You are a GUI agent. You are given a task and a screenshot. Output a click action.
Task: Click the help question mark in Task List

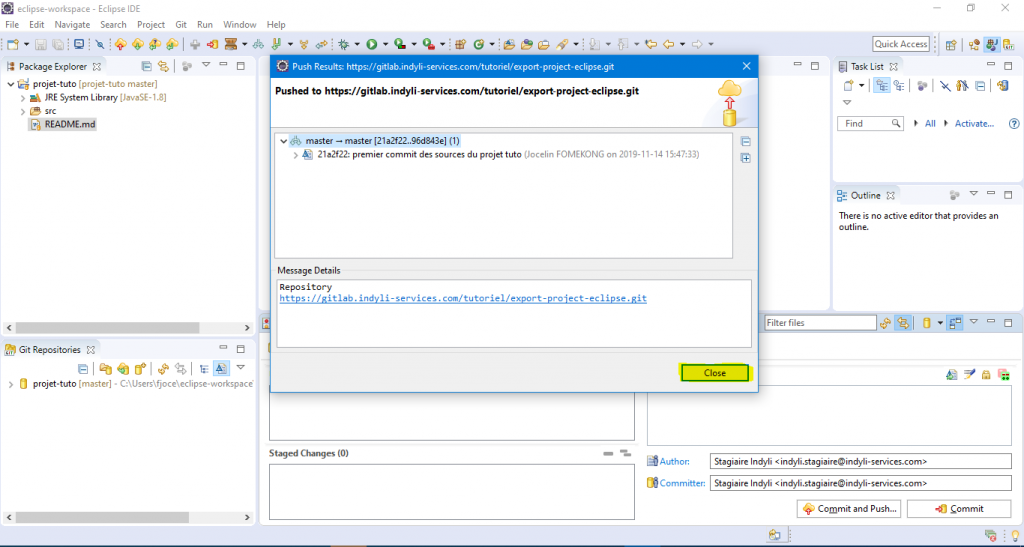[1014, 123]
